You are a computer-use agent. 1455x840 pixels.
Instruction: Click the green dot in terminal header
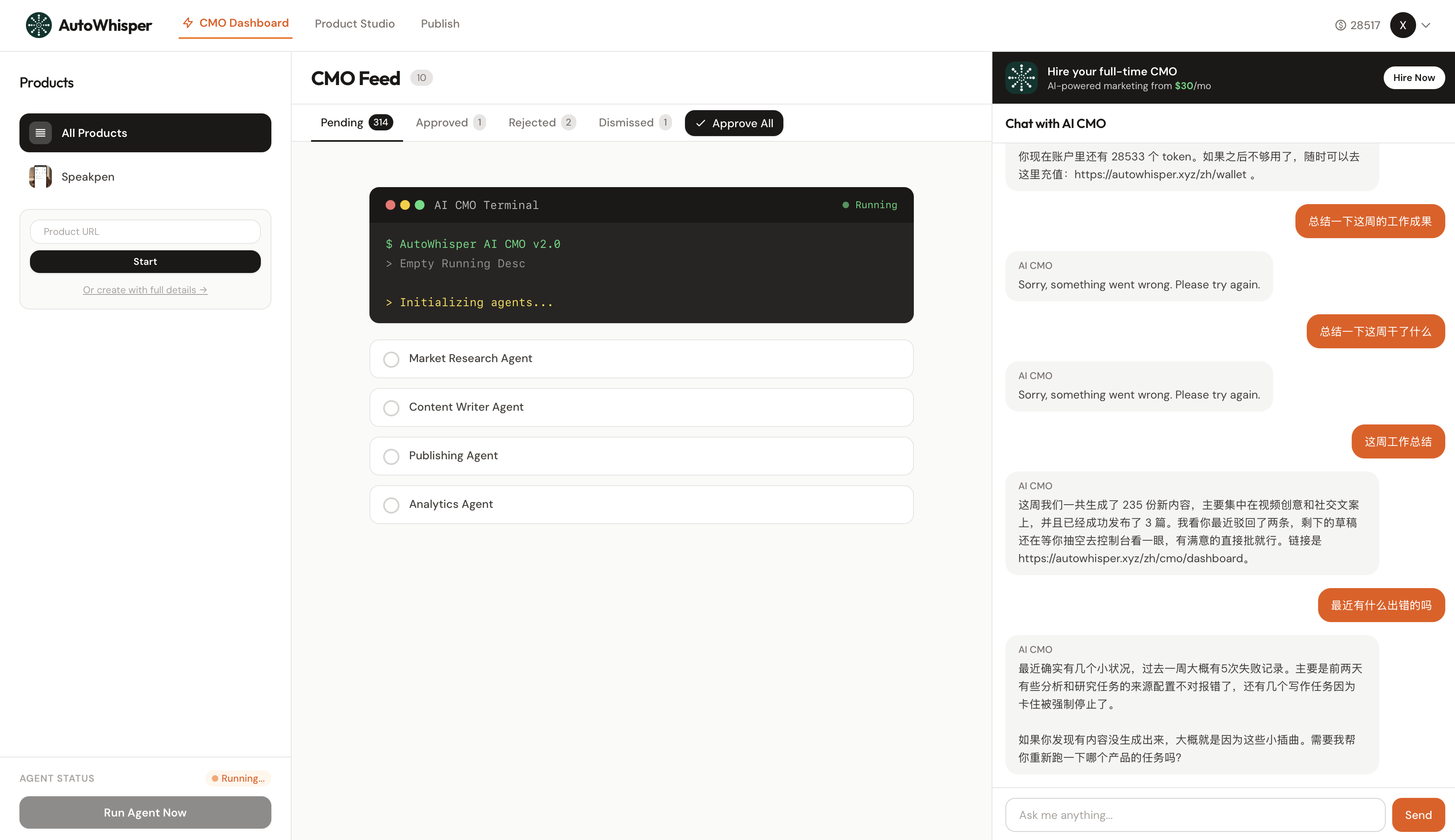click(419, 205)
